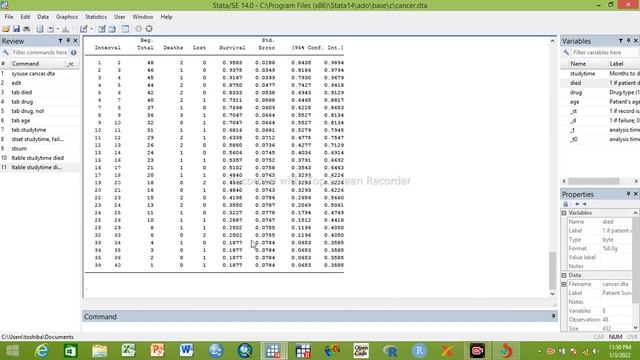
Task: Click the Save floppy disk icon
Action: (16, 29)
